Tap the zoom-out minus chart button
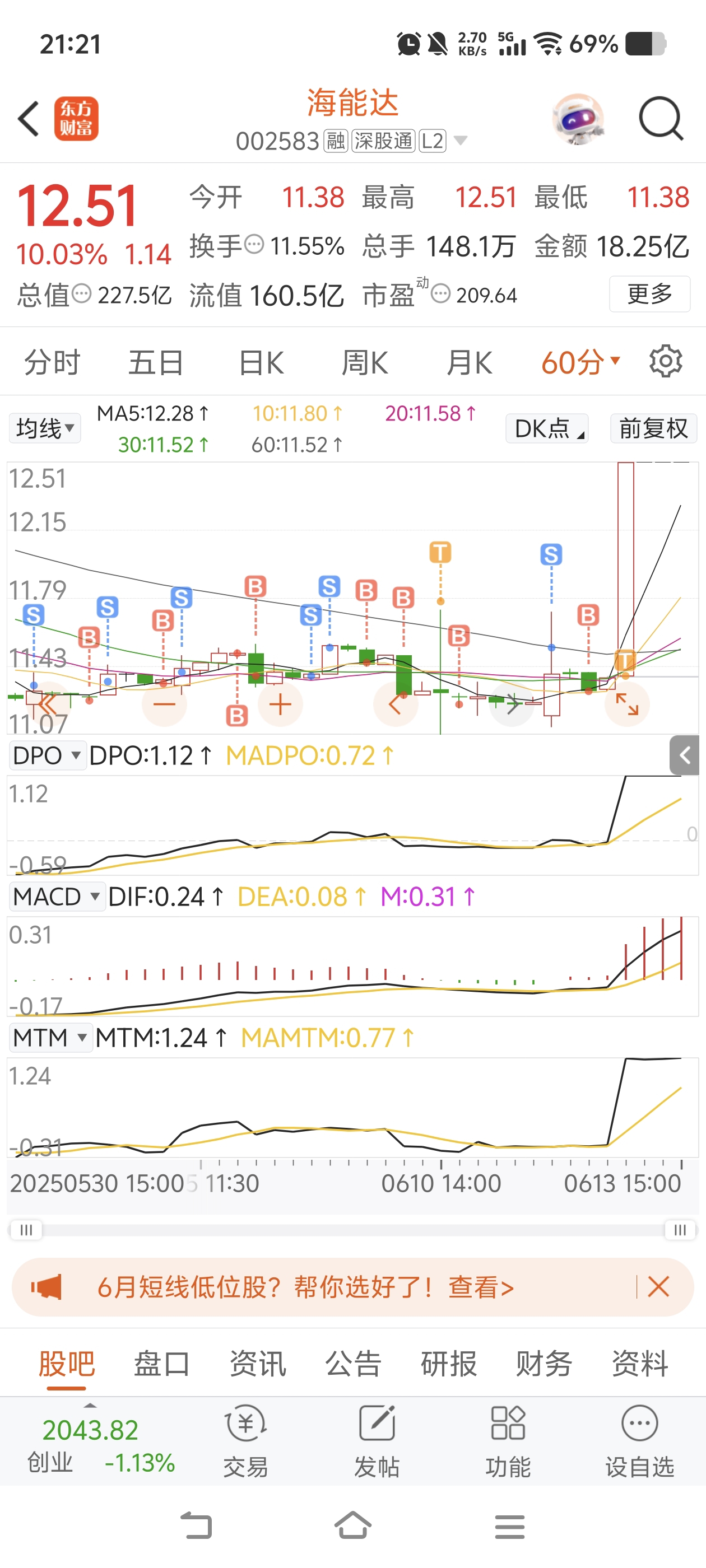 click(164, 704)
